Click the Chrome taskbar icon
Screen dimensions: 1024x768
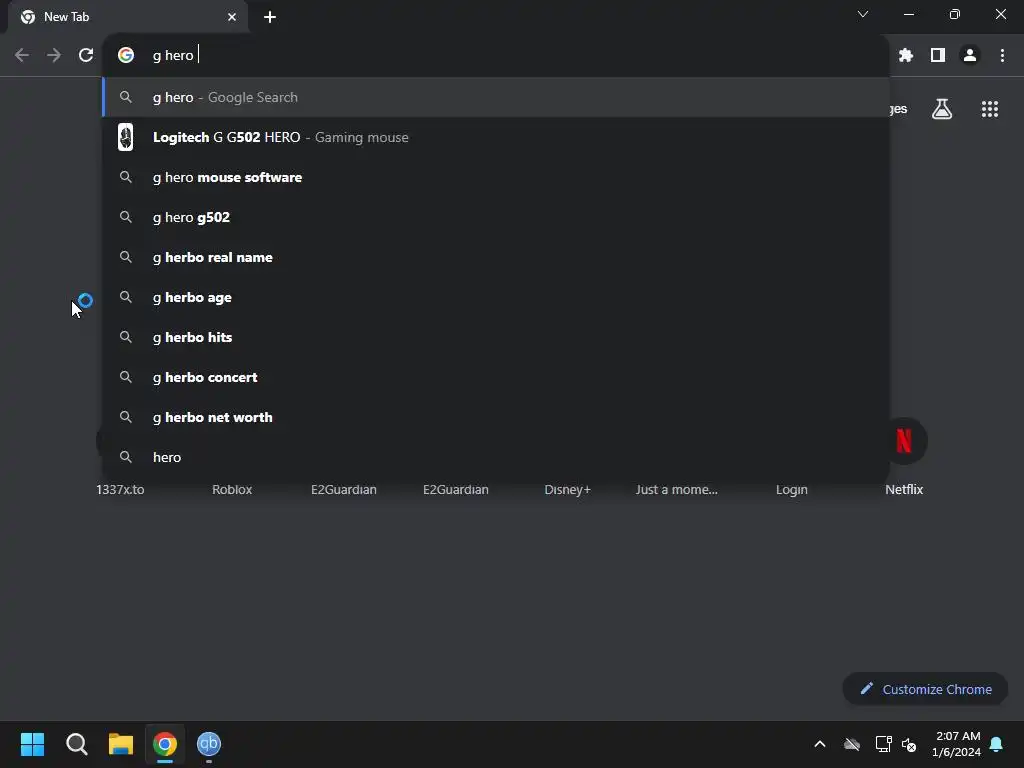(x=165, y=744)
